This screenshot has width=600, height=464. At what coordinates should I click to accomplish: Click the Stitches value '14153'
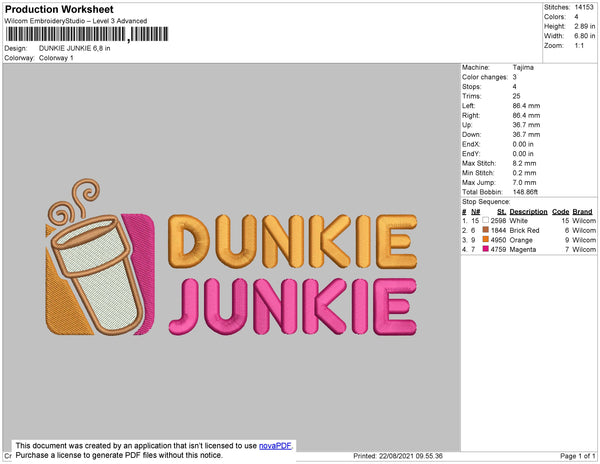[584, 7]
